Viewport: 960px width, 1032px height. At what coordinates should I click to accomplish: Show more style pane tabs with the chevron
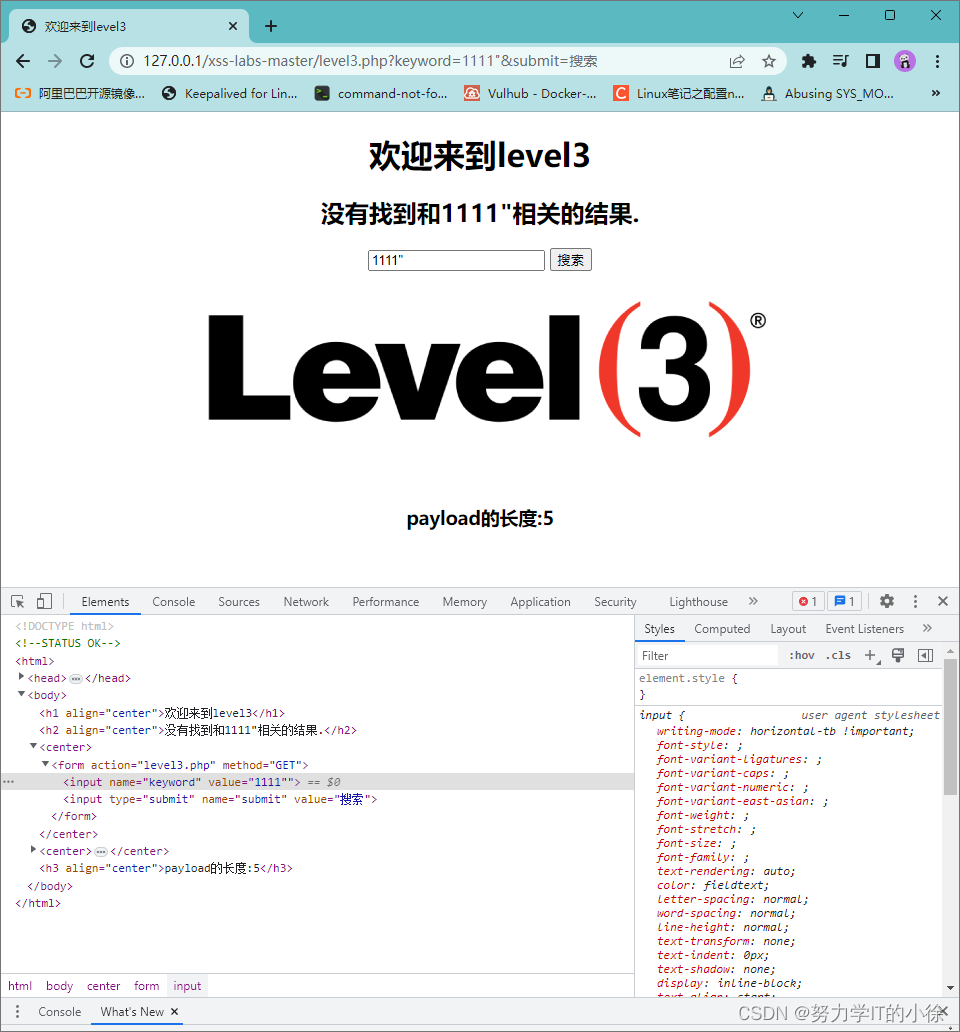click(927, 628)
